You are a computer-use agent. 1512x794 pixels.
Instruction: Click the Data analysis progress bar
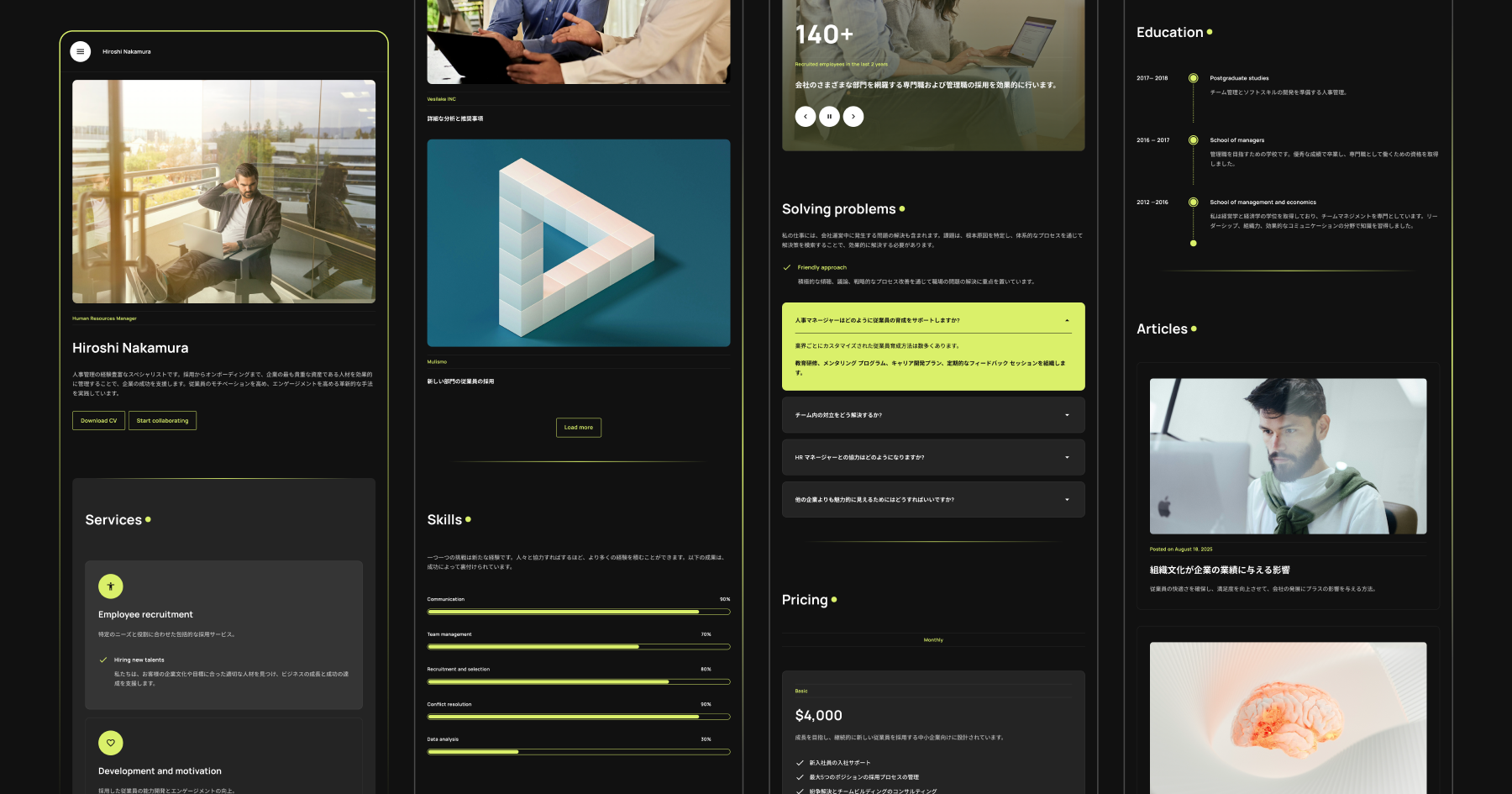(x=579, y=752)
